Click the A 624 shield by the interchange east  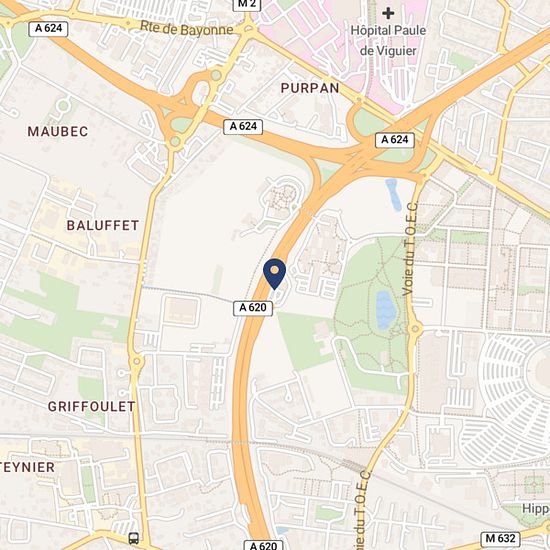395,140
